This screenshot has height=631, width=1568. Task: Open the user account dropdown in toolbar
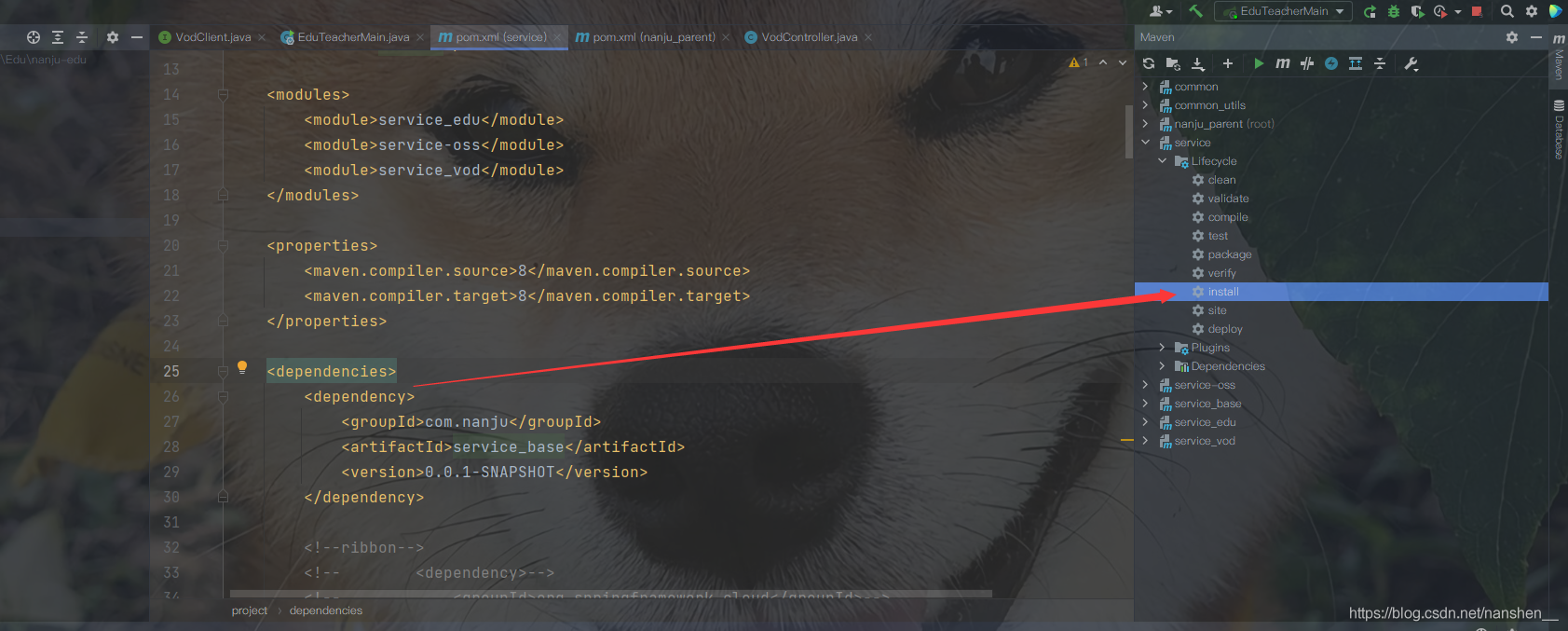point(1161,11)
